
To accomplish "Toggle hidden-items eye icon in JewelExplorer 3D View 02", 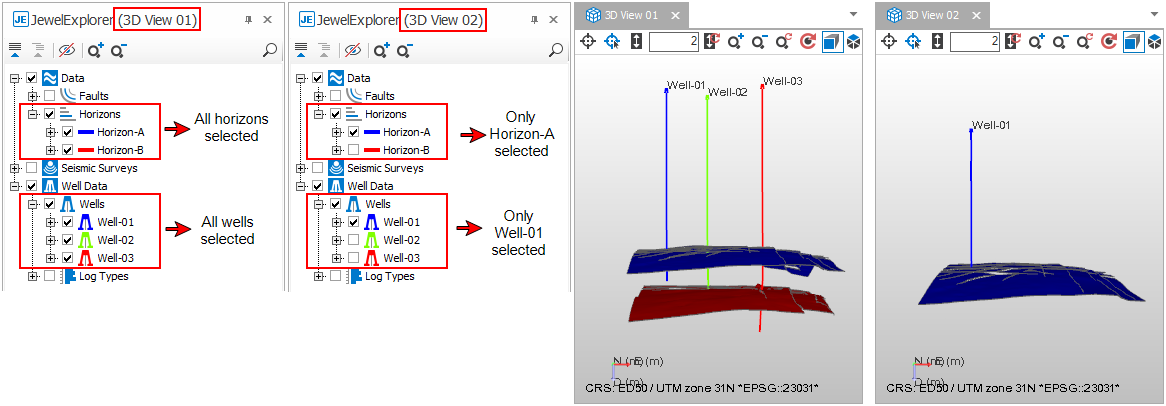I will [x=352, y=50].
